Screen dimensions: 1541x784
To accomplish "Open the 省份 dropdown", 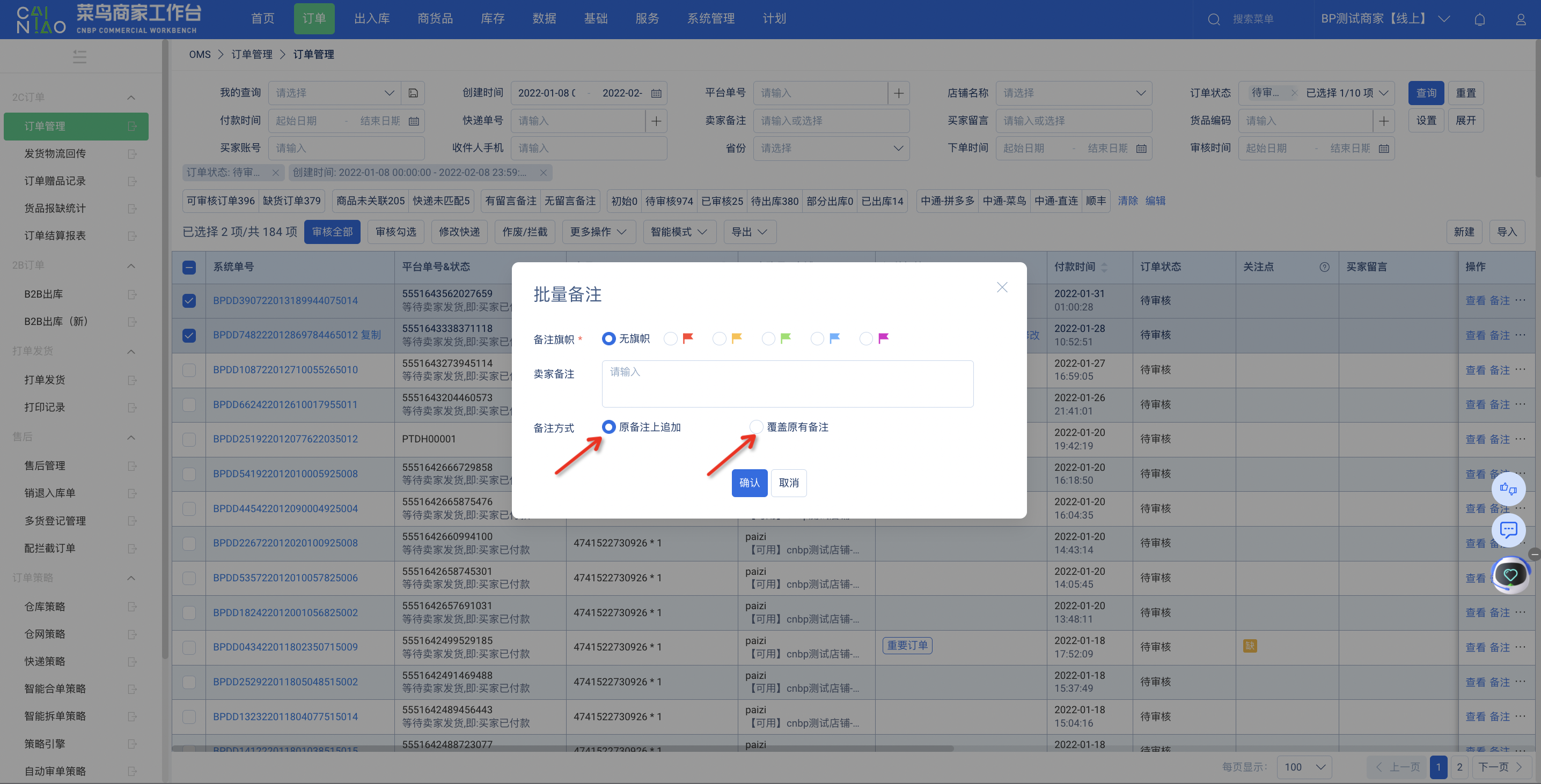I will pos(832,149).
